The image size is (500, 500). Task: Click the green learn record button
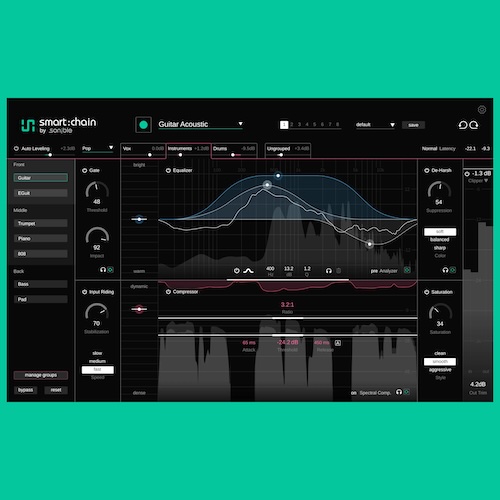pyautogui.click(x=143, y=125)
